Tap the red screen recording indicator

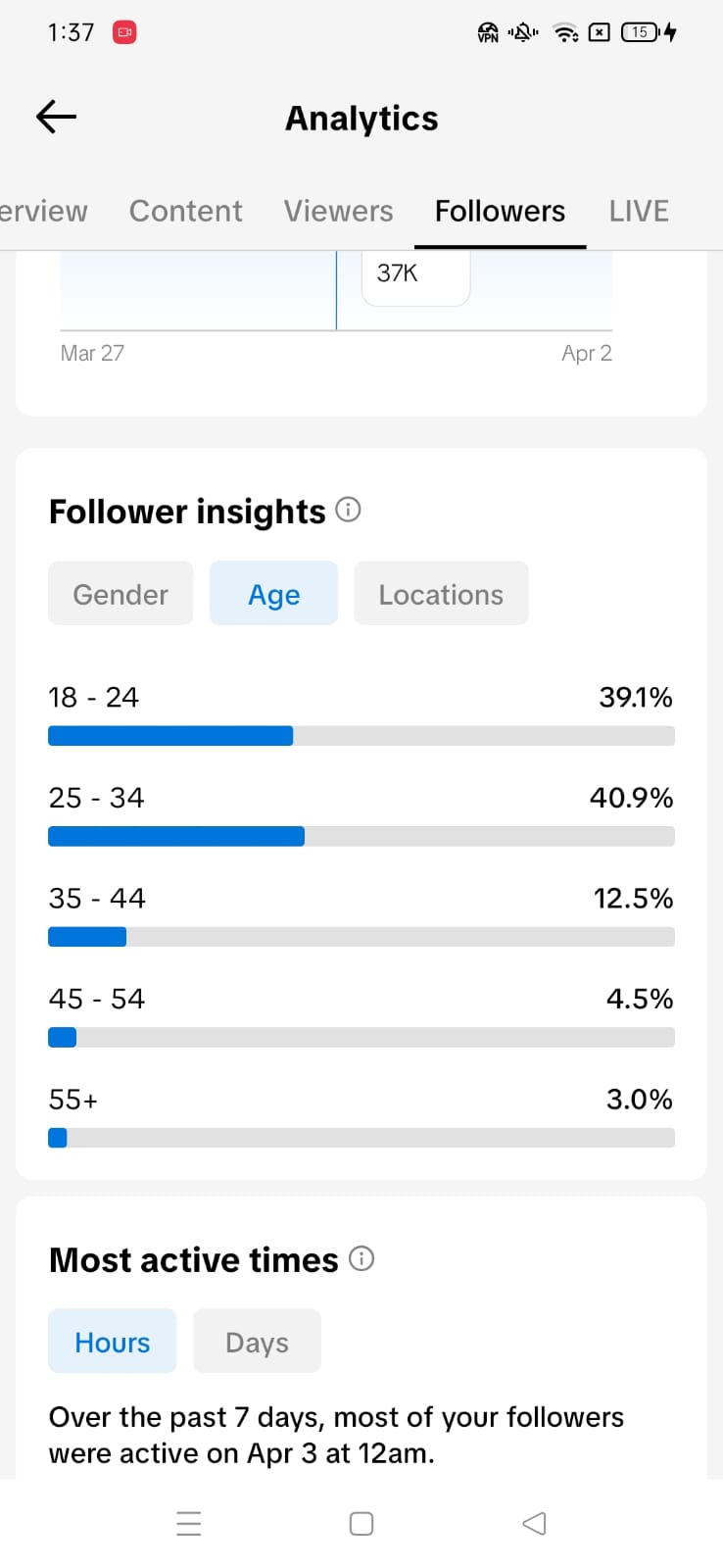[x=124, y=32]
